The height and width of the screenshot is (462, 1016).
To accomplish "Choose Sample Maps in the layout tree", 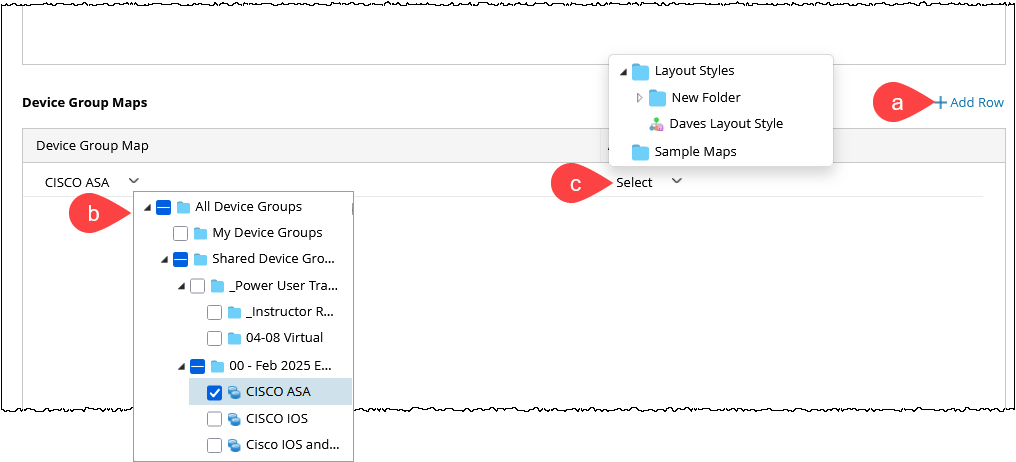I will tap(695, 152).
